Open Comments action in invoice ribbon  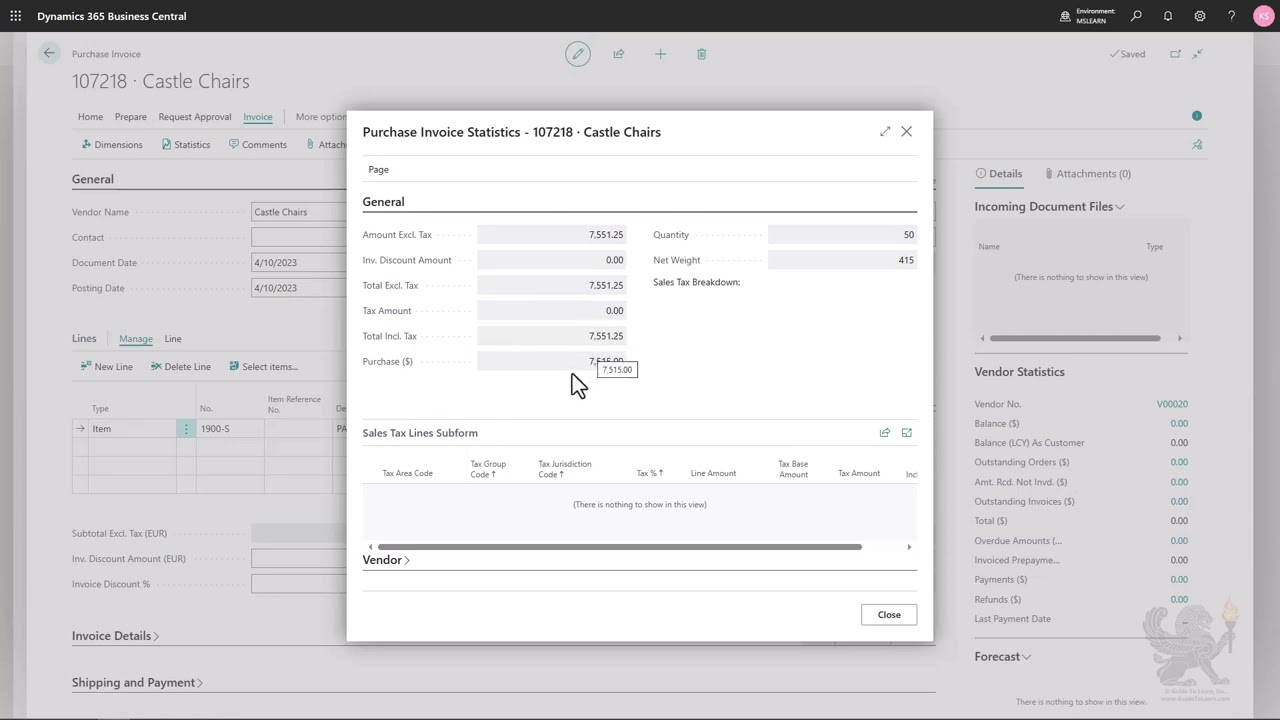coord(258,144)
